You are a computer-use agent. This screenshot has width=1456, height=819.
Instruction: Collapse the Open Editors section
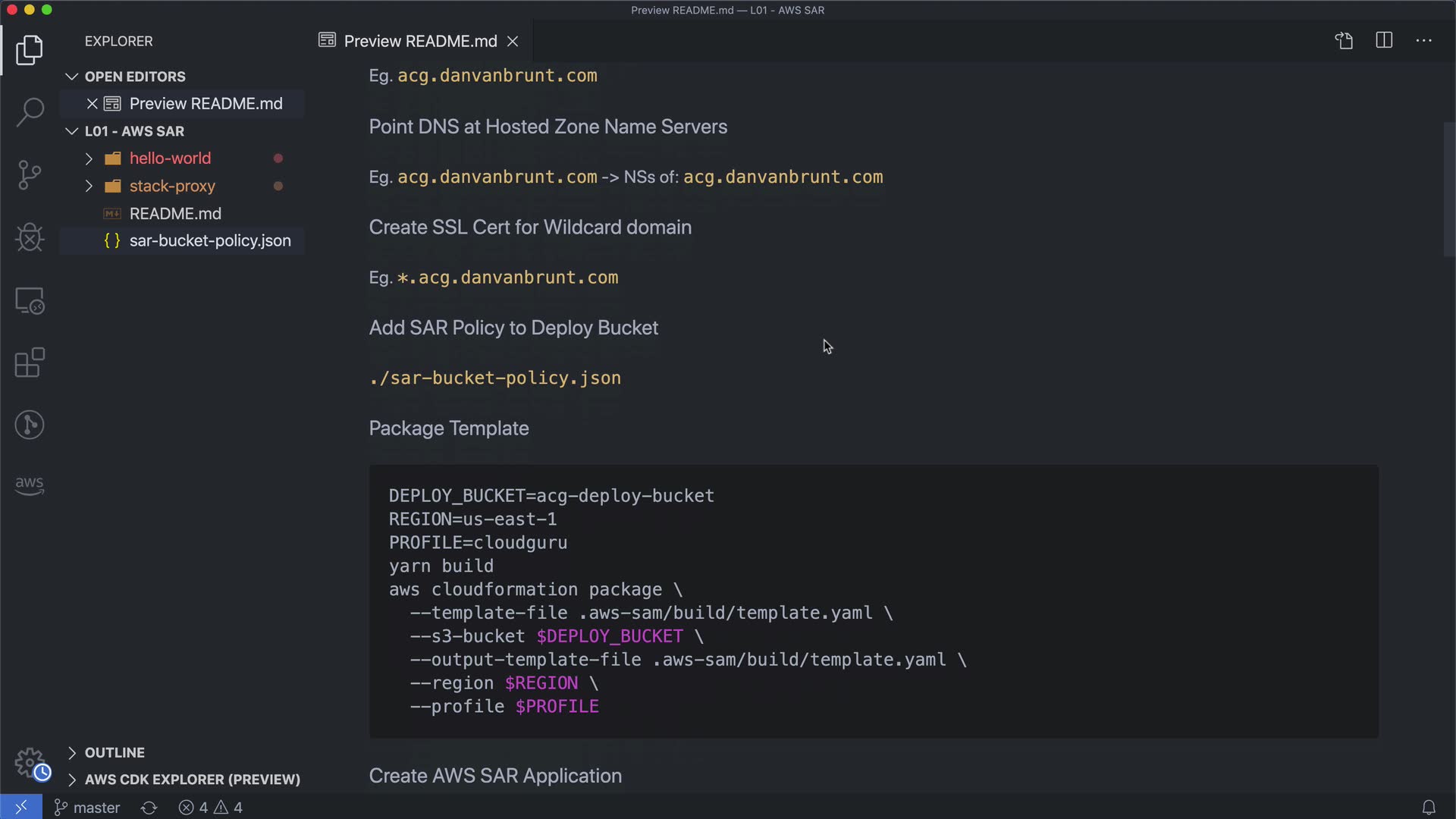click(72, 77)
